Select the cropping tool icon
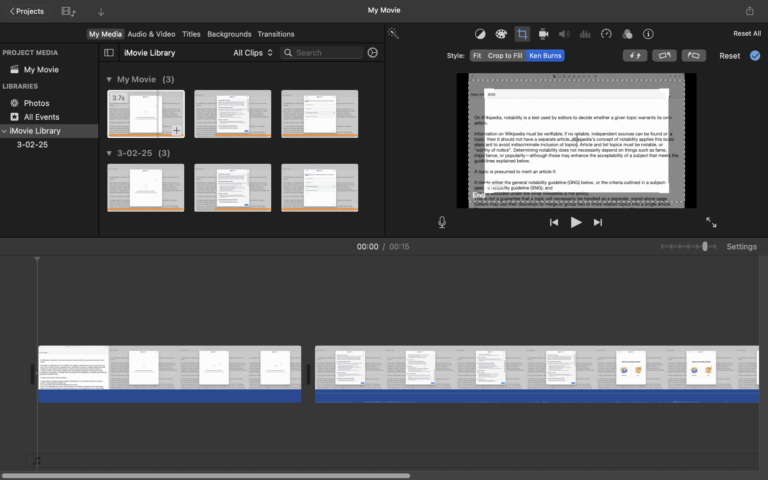The image size is (768, 480). pos(522,33)
